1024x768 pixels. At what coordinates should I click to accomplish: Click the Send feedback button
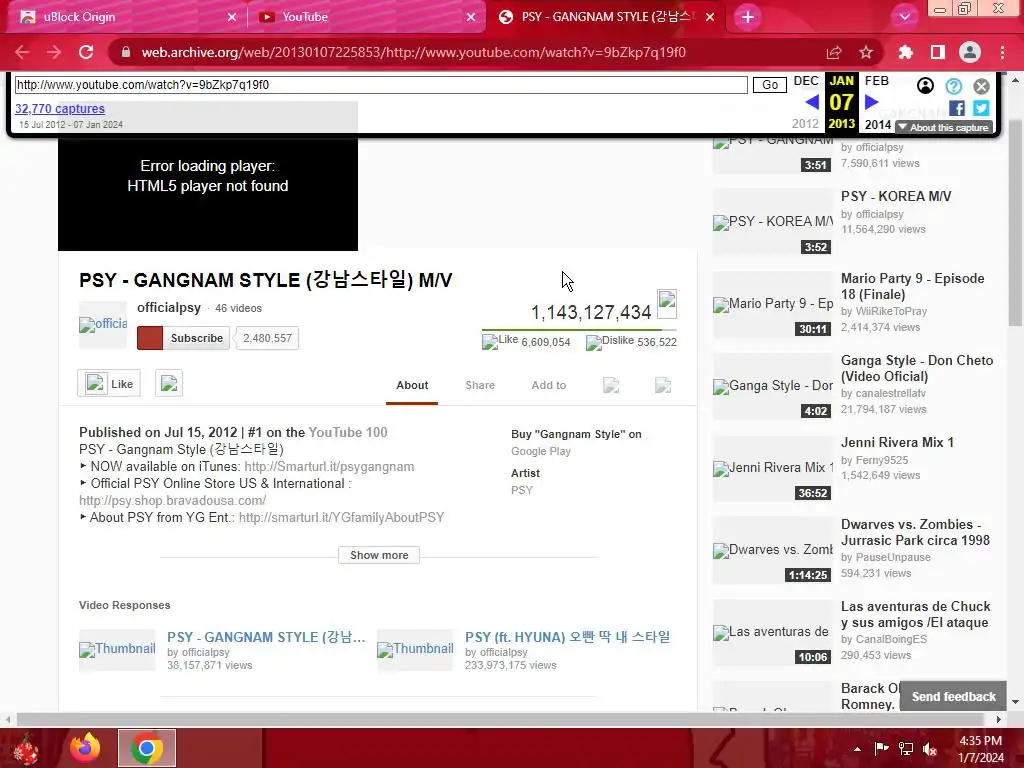pyautogui.click(x=953, y=697)
